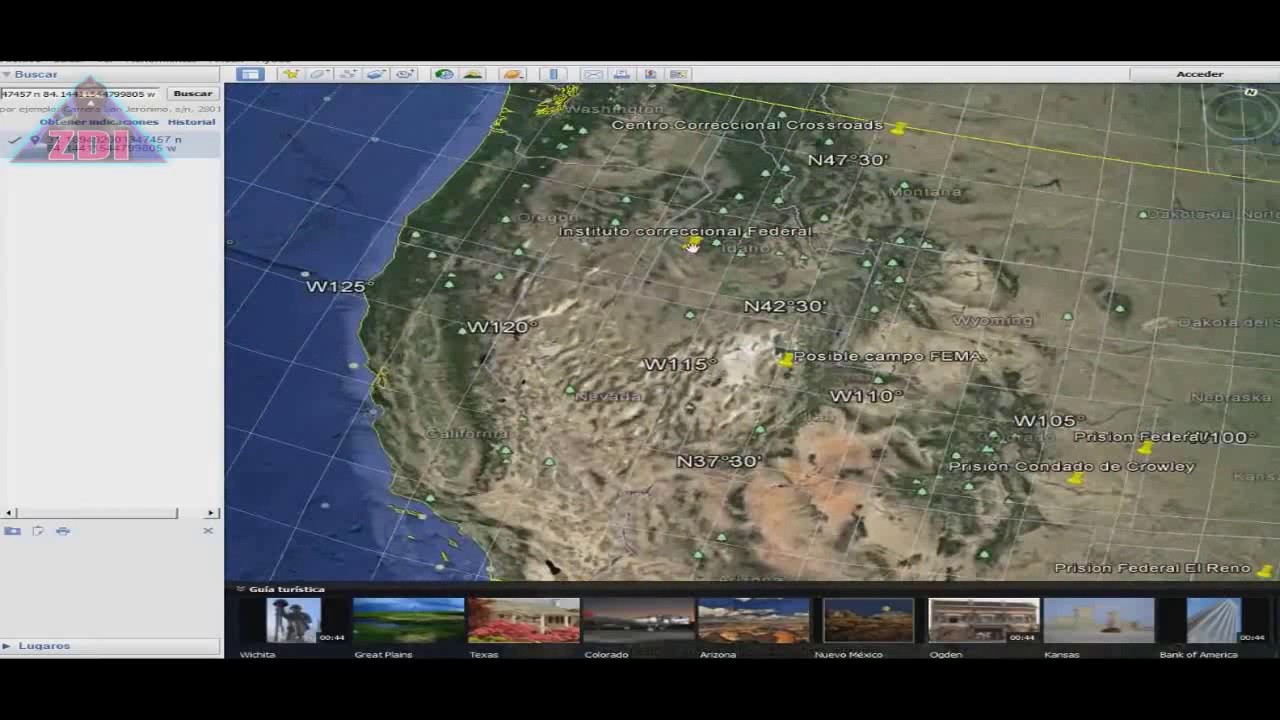The width and height of the screenshot is (1280, 720).
Task: Click copy results icon below search panel
Action: [38, 531]
